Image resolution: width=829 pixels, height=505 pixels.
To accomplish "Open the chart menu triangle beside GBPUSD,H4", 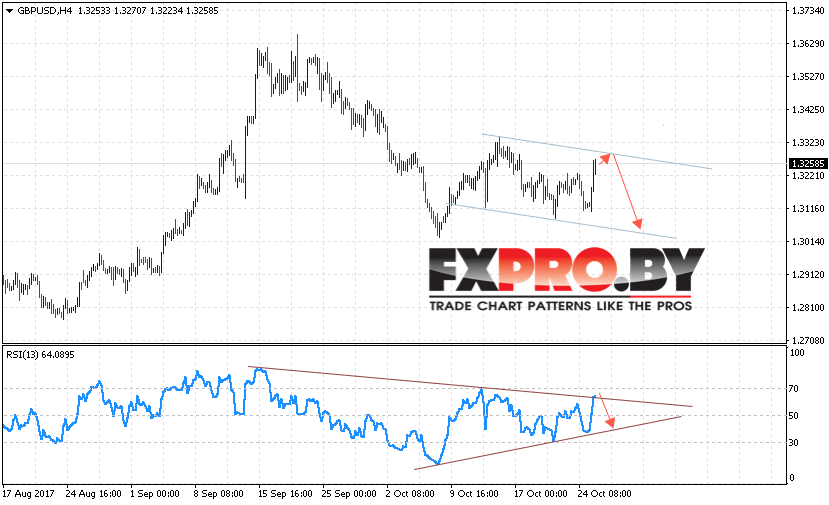I will (x=9, y=11).
